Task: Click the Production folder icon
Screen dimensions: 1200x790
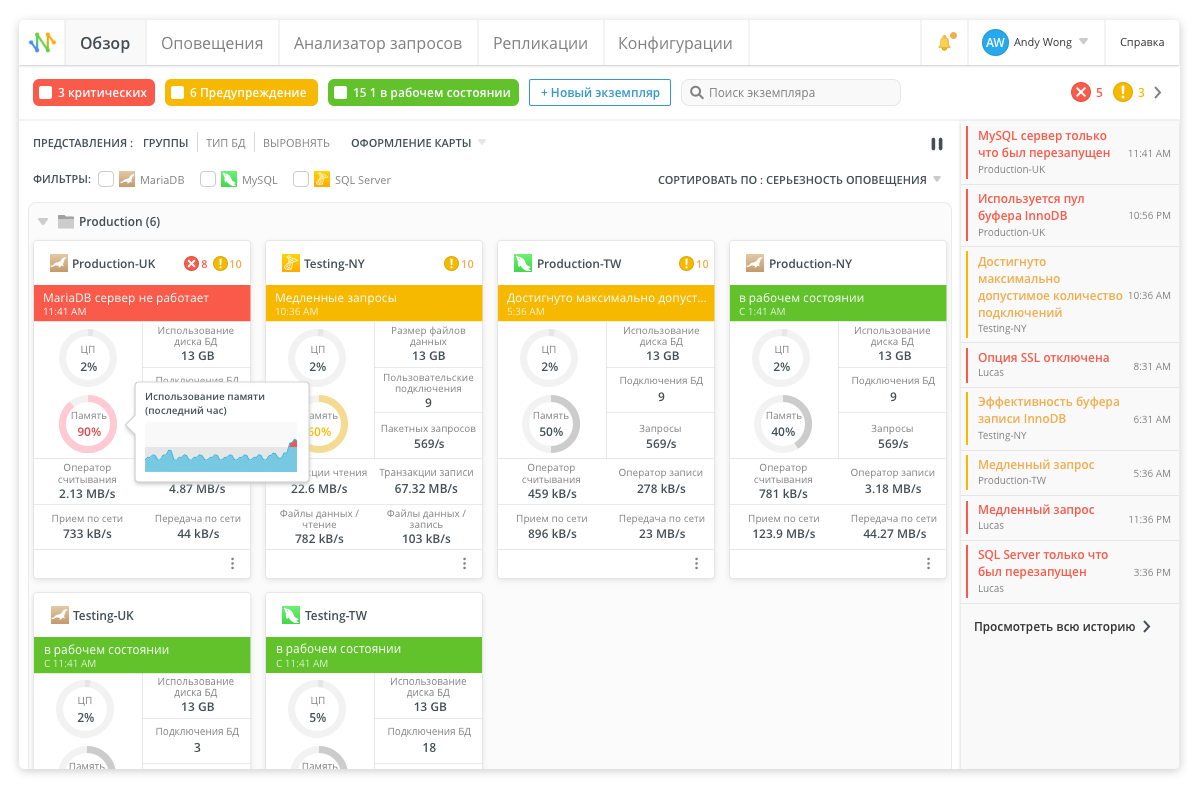Action: tap(66, 222)
